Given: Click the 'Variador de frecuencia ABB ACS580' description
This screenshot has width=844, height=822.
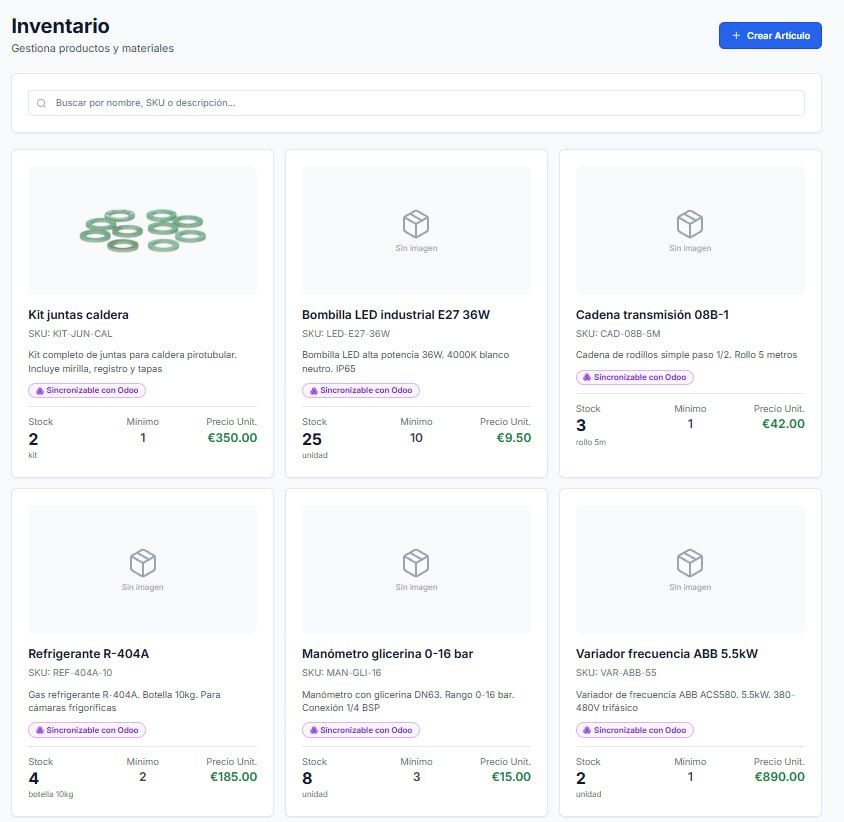Looking at the screenshot, I should click(x=685, y=701).
